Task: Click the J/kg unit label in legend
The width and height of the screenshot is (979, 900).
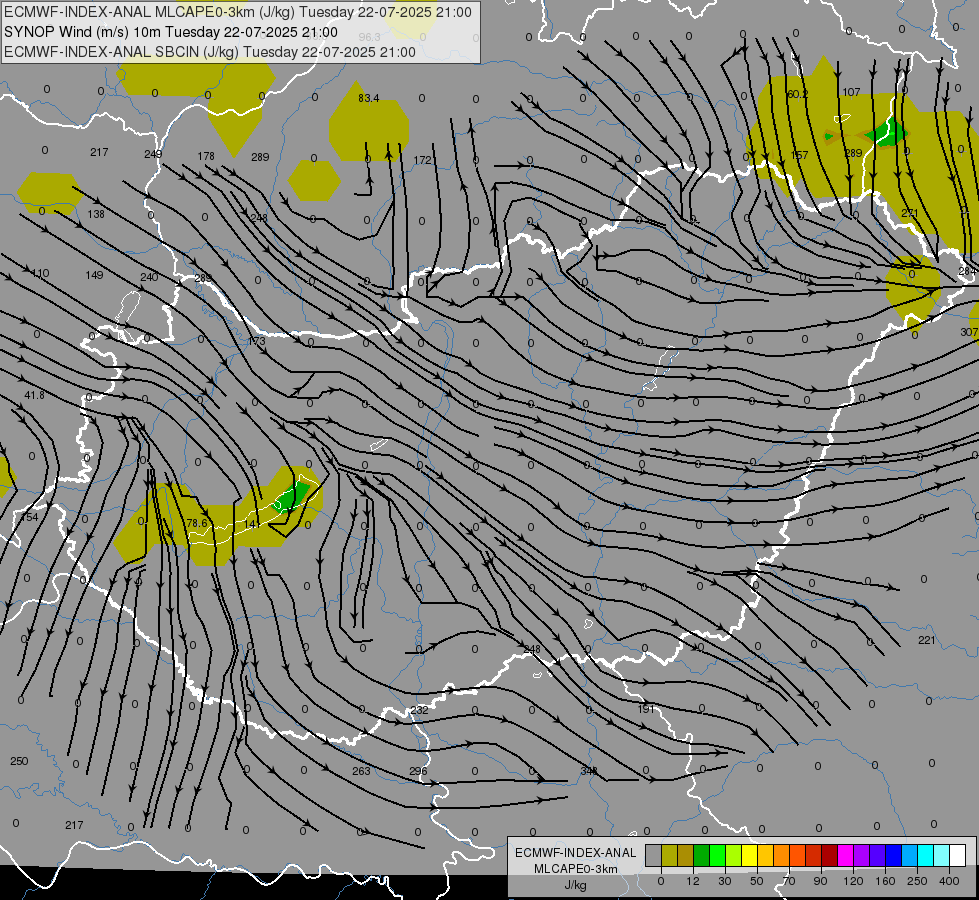Action: pyautogui.click(x=576, y=885)
